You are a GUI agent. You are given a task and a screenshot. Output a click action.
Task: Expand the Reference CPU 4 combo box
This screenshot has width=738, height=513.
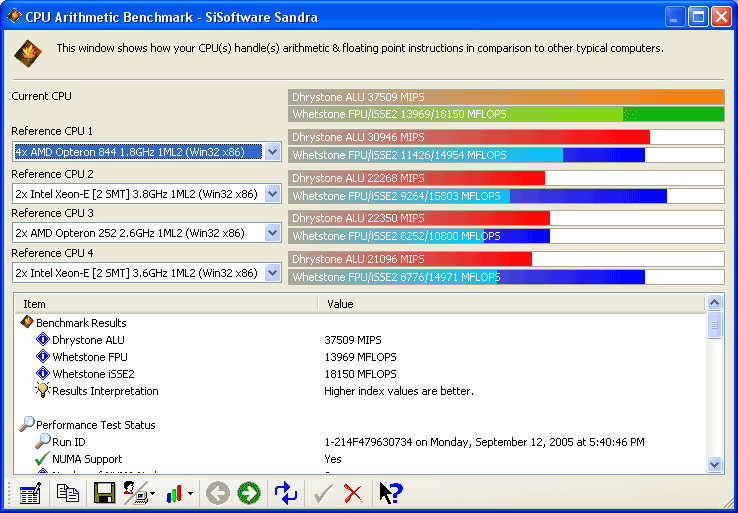coord(272,273)
